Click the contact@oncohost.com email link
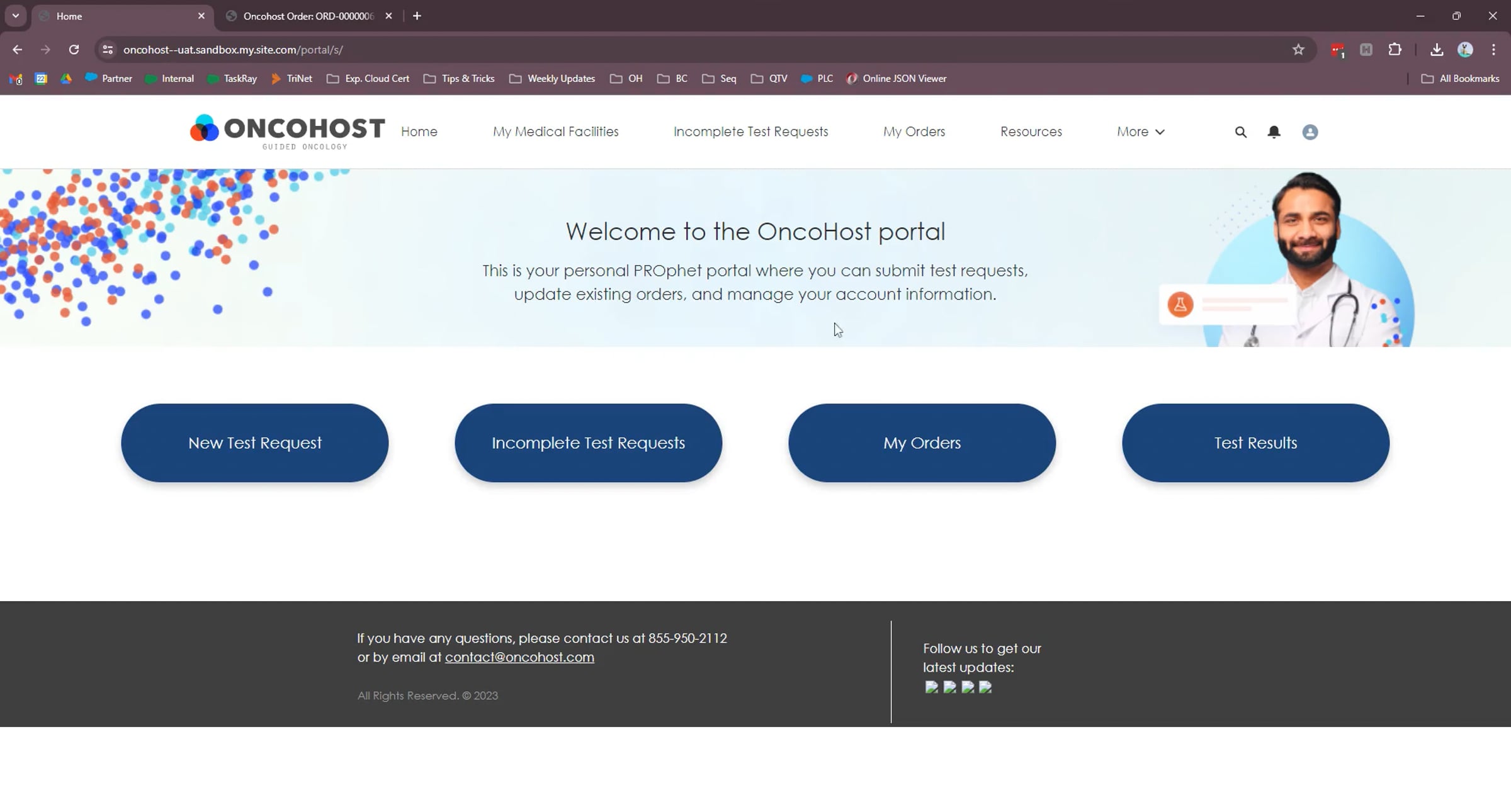 (x=519, y=657)
